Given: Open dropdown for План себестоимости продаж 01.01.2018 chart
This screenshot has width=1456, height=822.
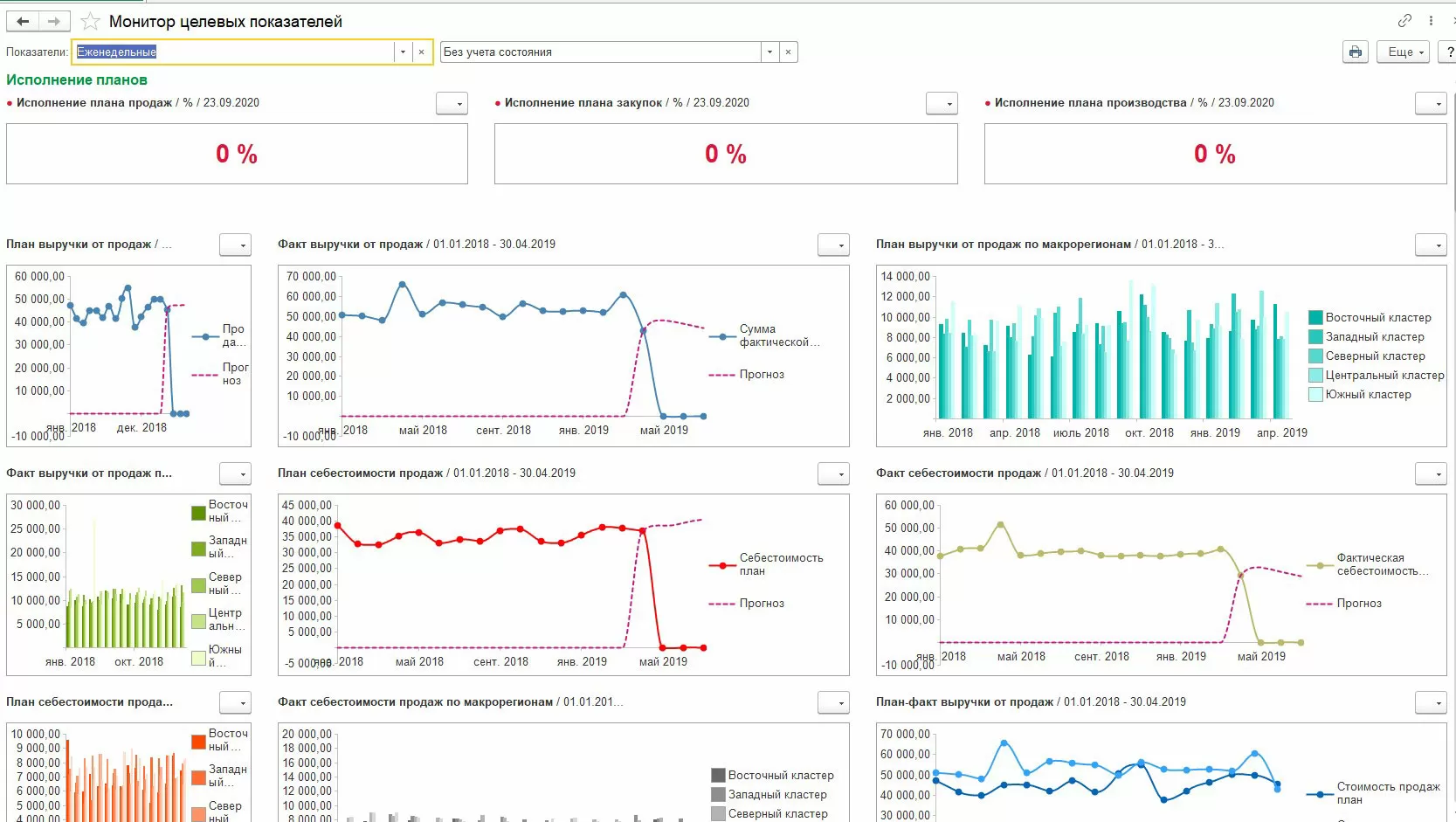Looking at the screenshot, I should [x=833, y=473].
